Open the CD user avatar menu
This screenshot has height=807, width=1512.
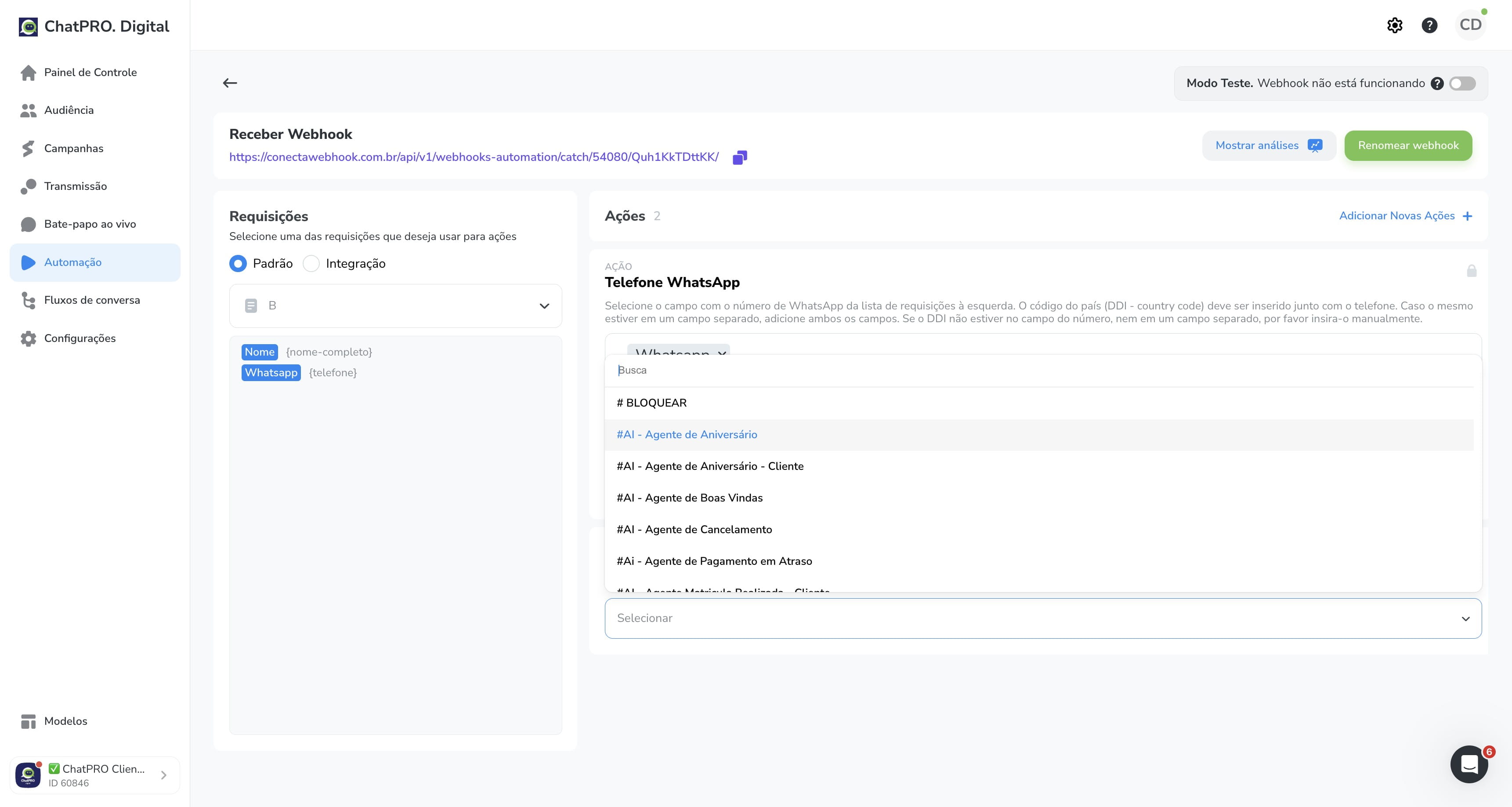[1470, 25]
